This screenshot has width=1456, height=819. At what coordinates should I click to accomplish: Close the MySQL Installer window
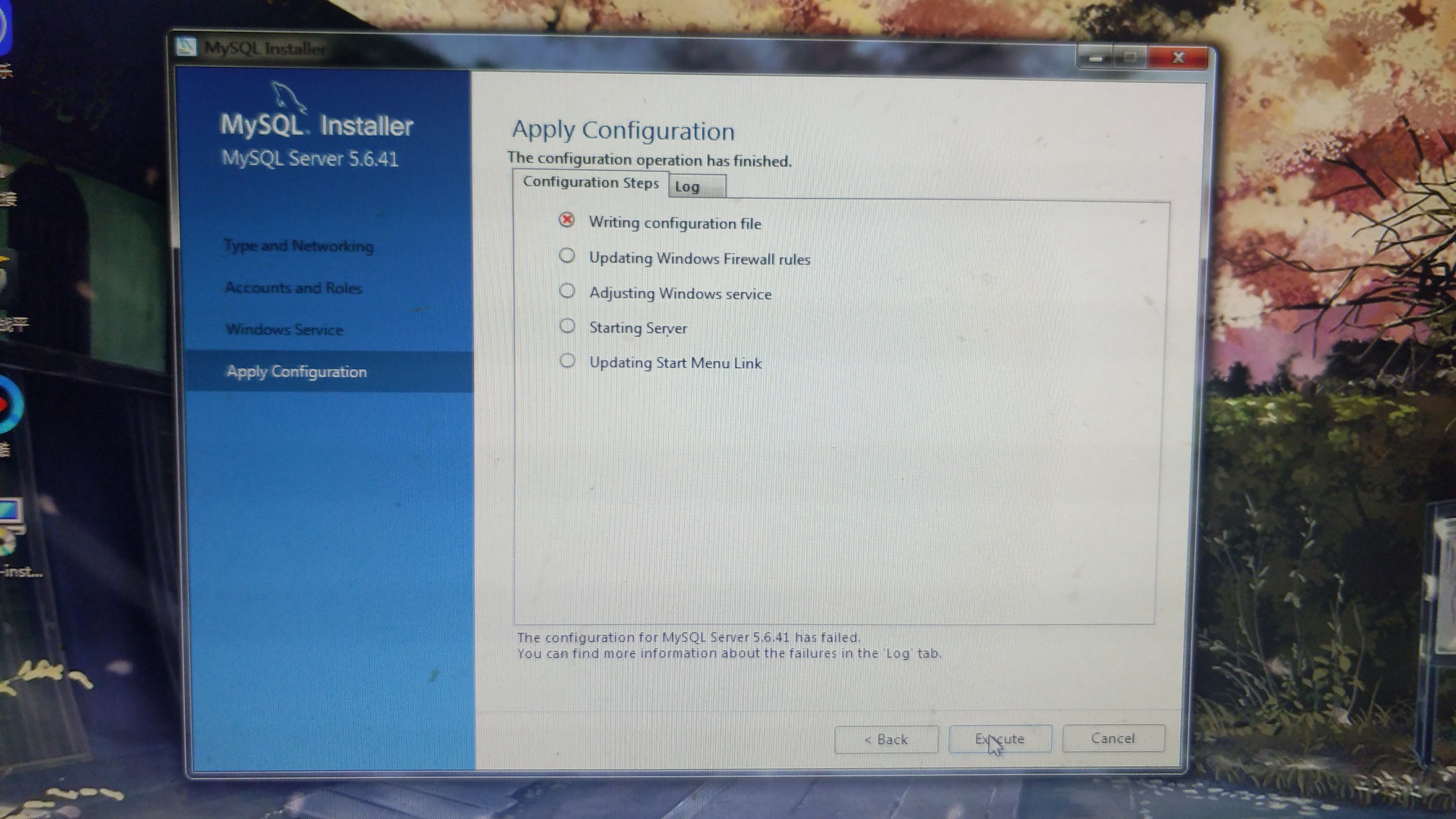pos(1178,58)
